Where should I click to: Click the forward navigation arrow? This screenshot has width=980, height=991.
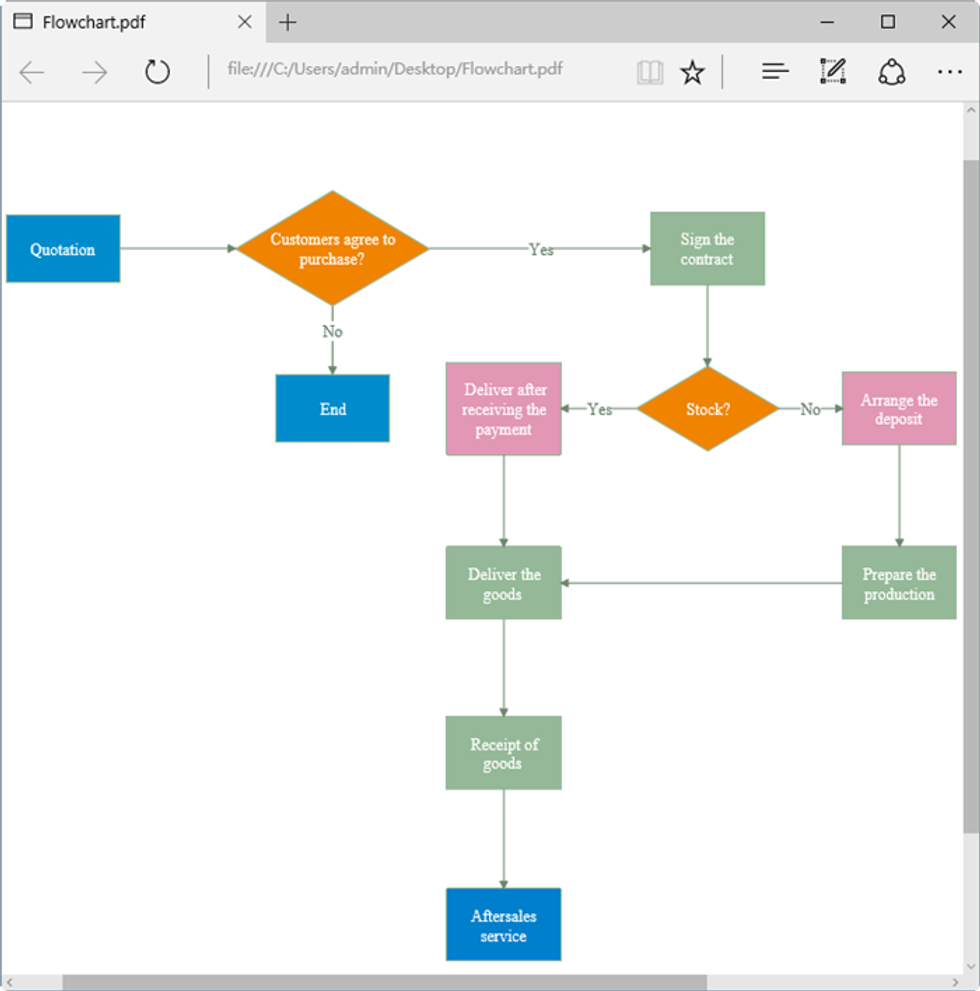94,71
